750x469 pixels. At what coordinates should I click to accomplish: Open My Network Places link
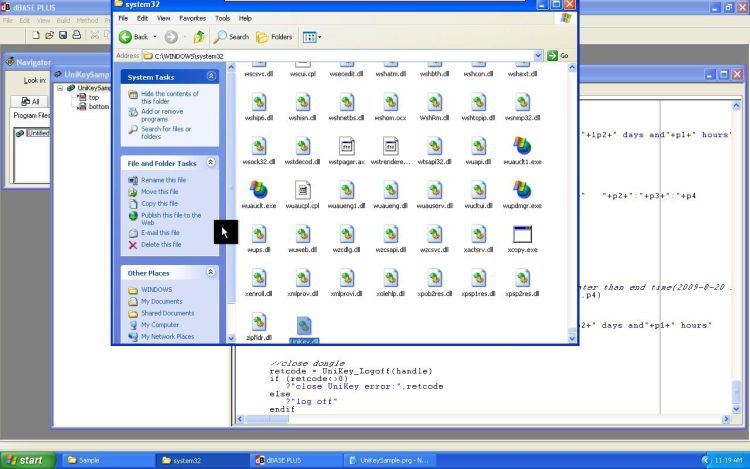coord(167,337)
